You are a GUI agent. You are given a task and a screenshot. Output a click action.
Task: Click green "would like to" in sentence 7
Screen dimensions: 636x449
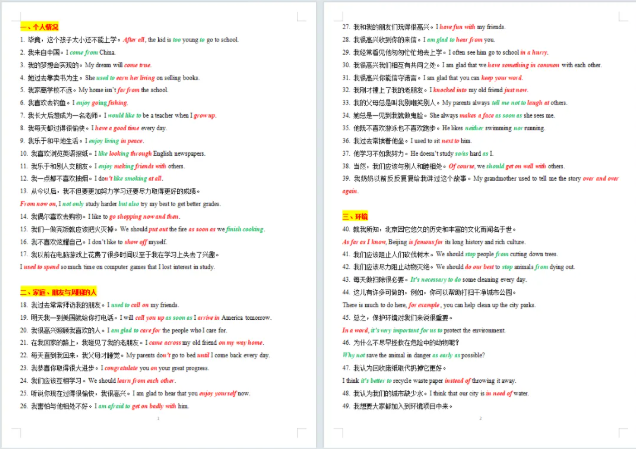pyautogui.click(x=125, y=115)
